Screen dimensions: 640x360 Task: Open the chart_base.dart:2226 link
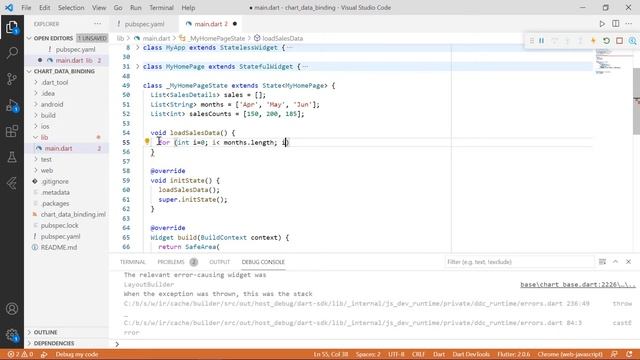click(x=578, y=284)
